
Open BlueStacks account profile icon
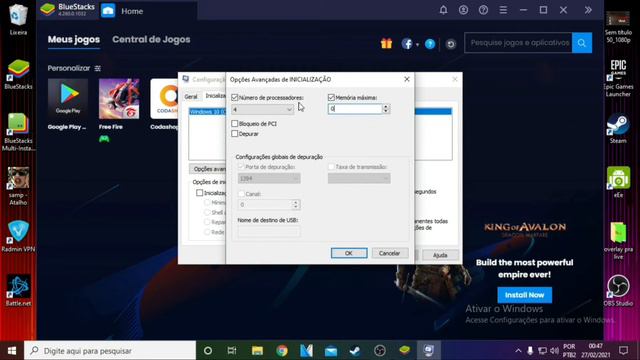463,10
